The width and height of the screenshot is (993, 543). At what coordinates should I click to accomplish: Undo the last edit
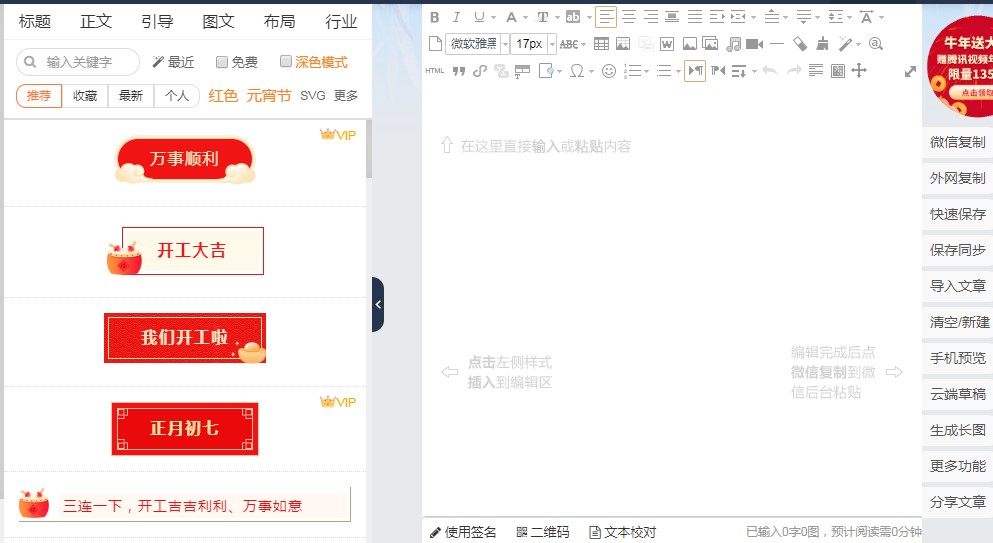[769, 70]
